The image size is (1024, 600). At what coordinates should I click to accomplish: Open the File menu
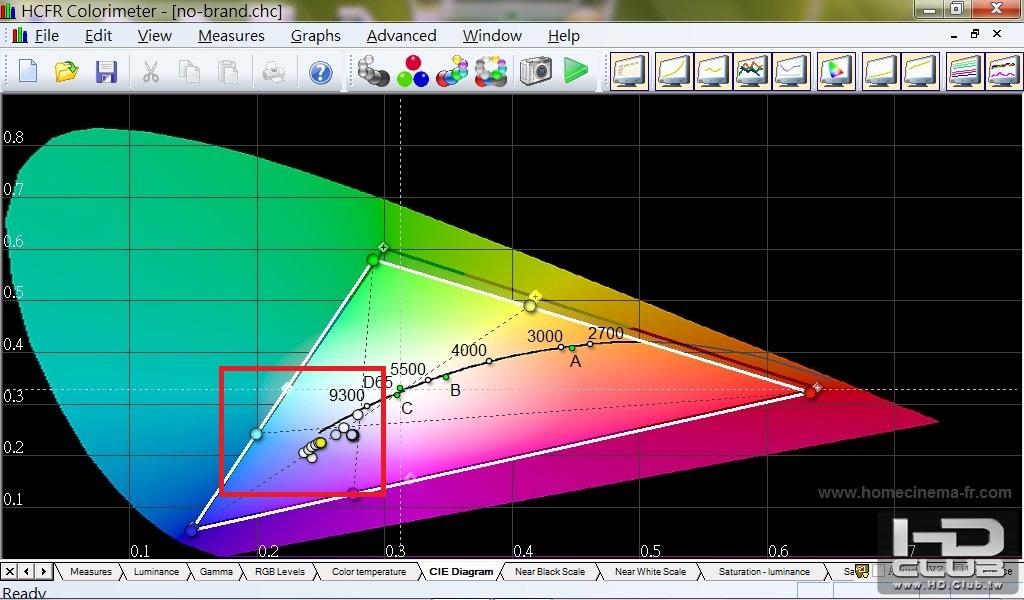(x=46, y=35)
